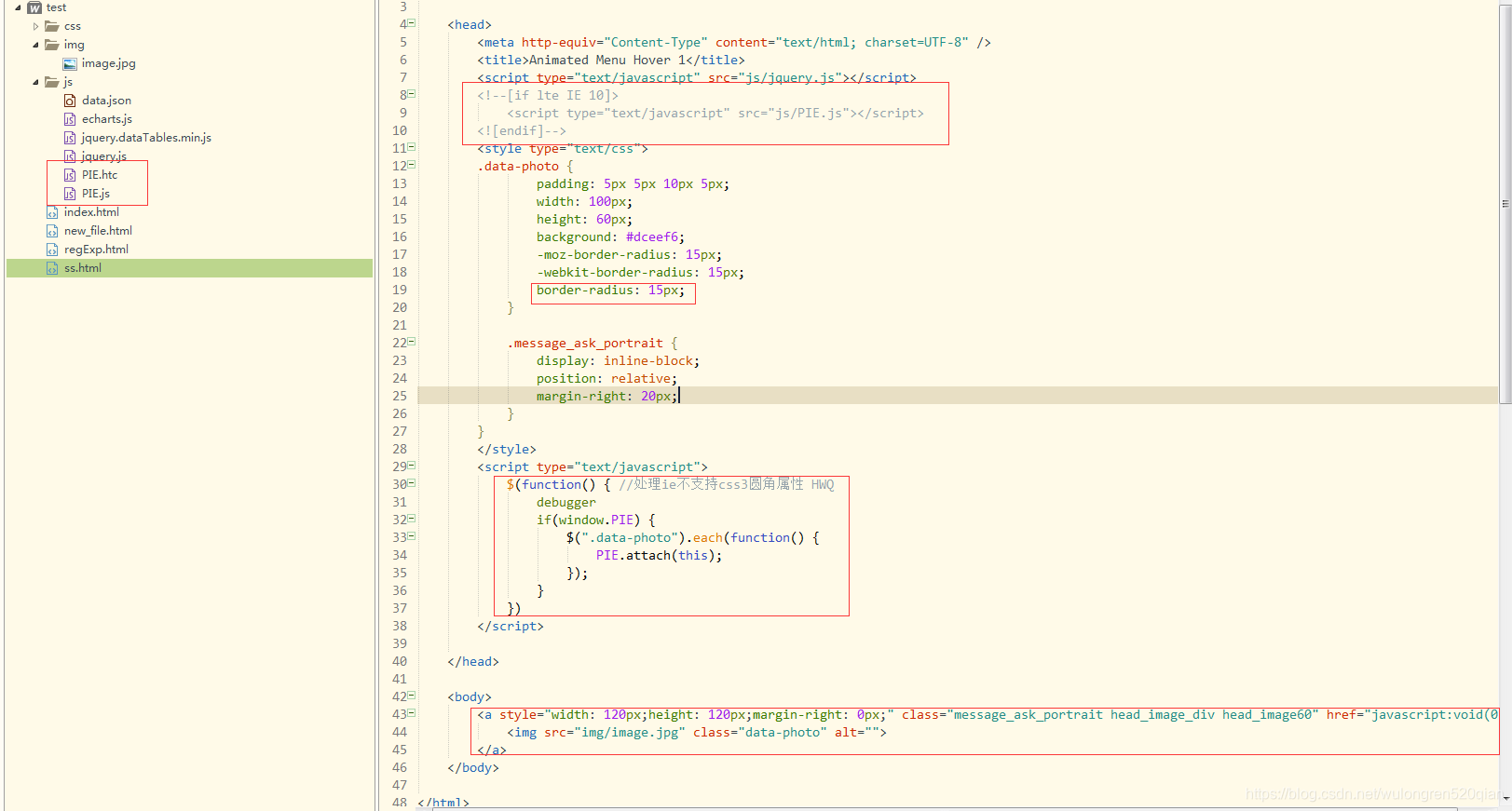Click the image.jpg picture file icon
Image resolution: width=1512 pixels, height=811 pixels.
pyautogui.click(x=70, y=63)
